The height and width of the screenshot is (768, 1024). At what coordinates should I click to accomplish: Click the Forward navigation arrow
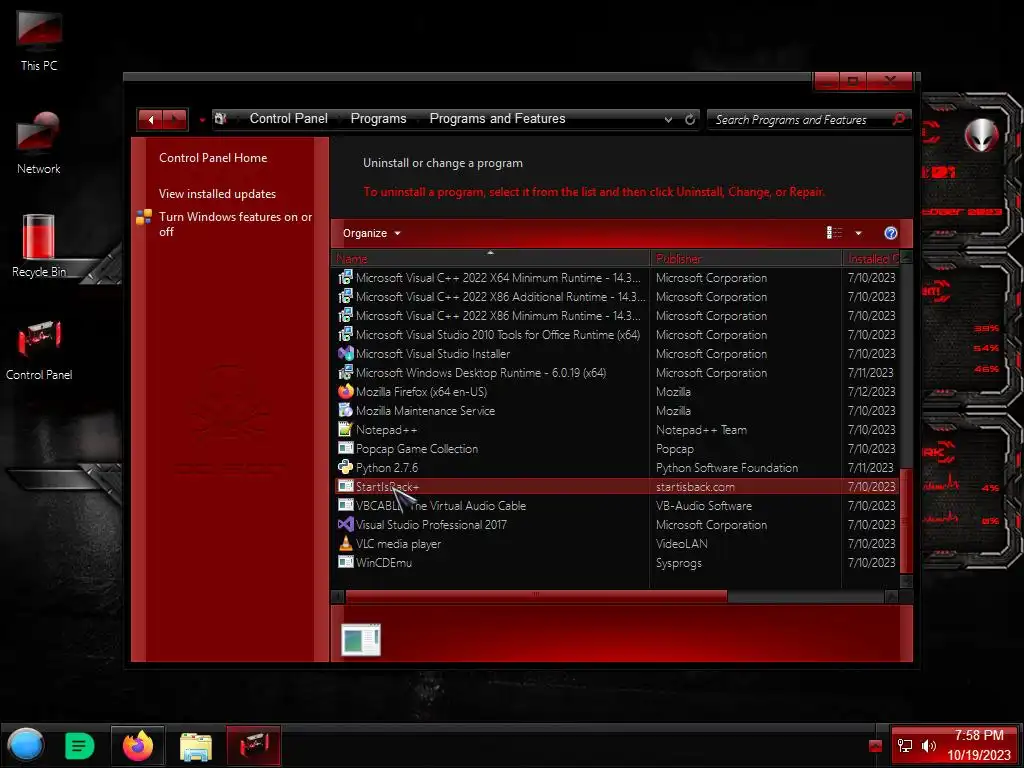tap(175, 120)
